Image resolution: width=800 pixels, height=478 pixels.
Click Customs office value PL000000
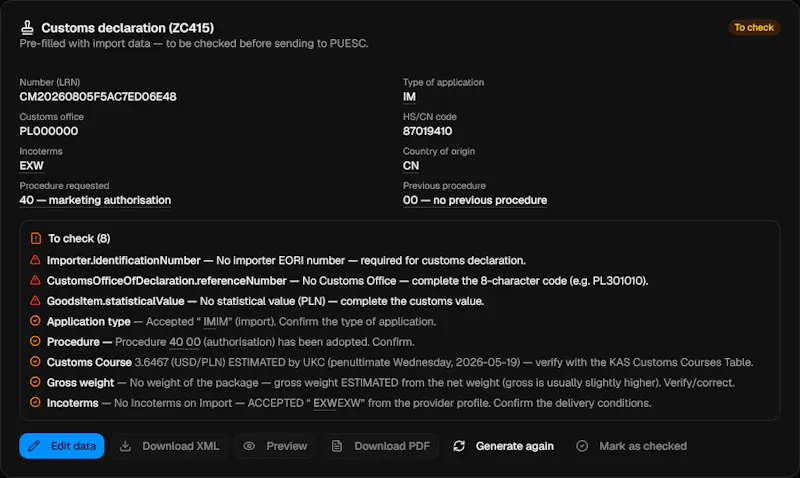(x=49, y=131)
